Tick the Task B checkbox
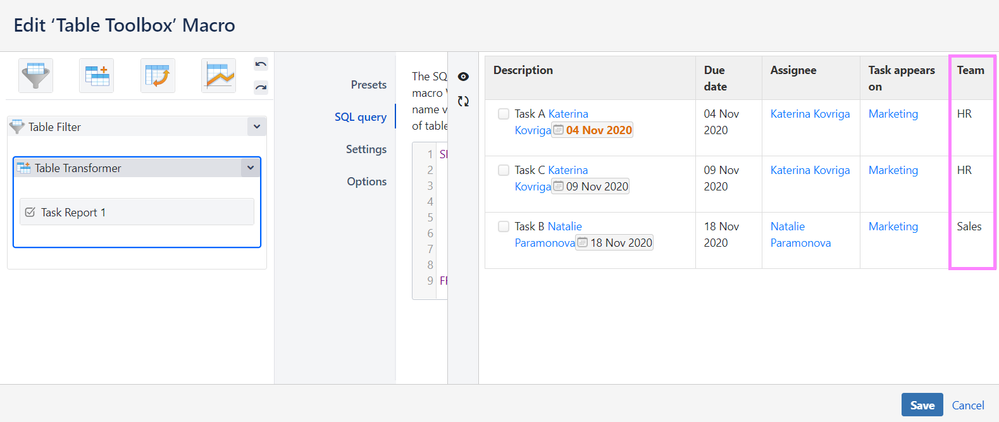Image resolution: width=999 pixels, height=422 pixels. 503,227
